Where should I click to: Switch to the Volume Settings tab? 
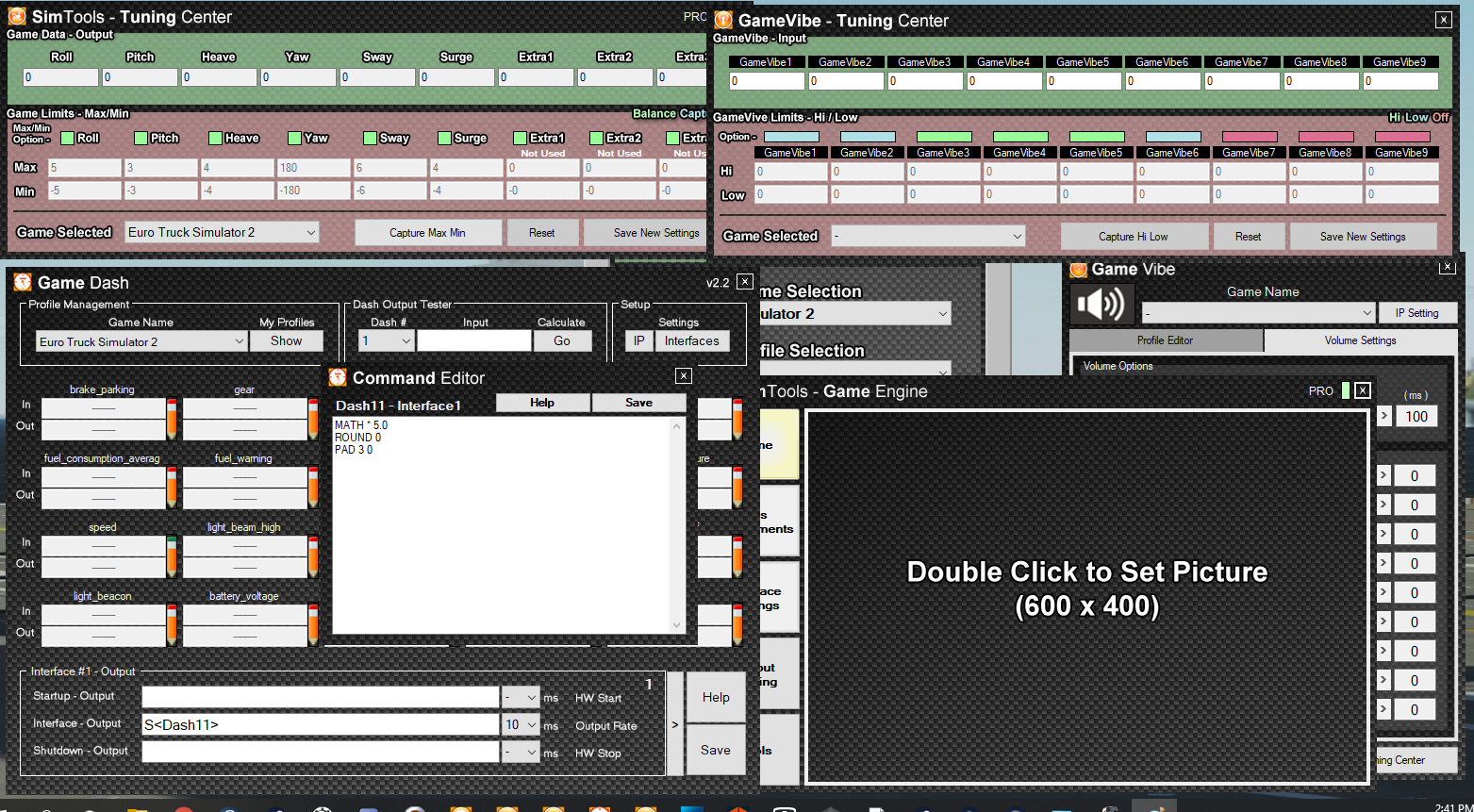tap(1360, 340)
